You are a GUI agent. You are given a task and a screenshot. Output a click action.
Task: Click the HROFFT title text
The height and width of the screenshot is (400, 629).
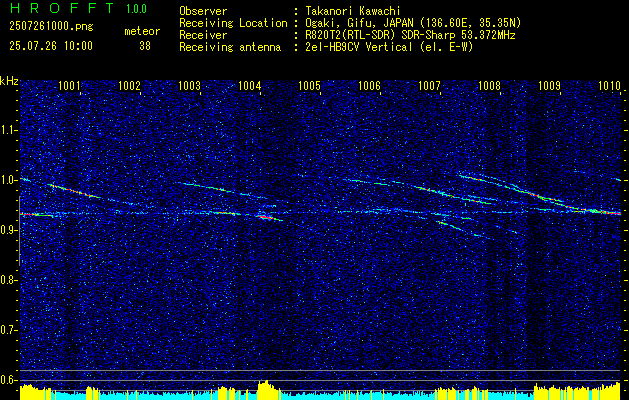pyautogui.click(x=62, y=7)
